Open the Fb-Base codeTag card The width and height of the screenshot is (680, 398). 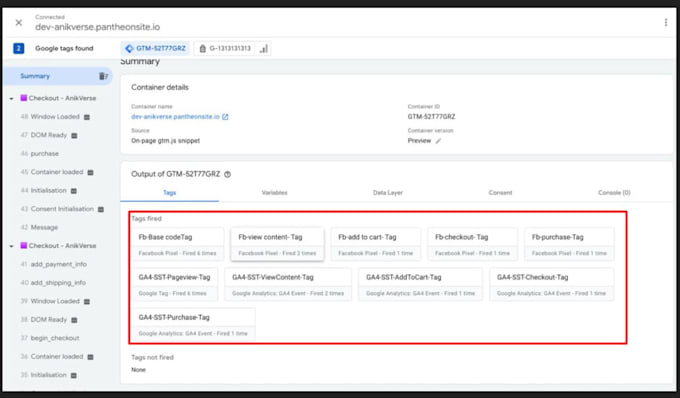click(179, 244)
